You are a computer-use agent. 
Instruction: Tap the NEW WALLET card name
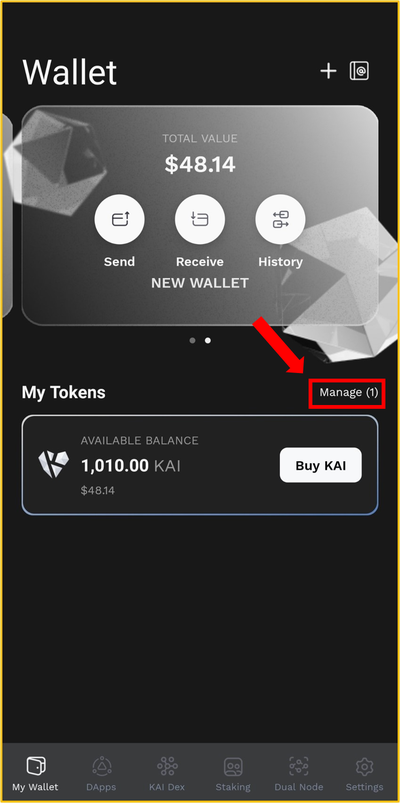(200, 283)
